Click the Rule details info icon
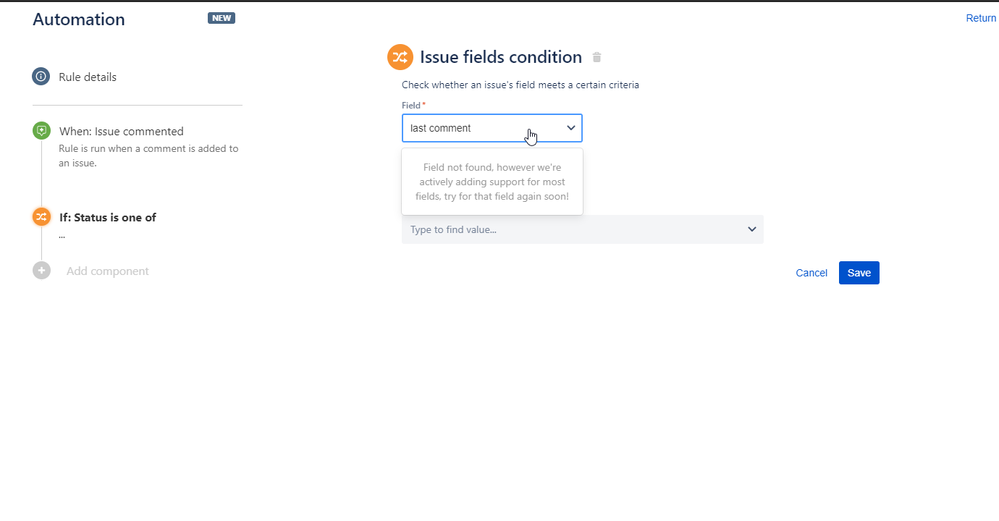The height and width of the screenshot is (521, 999). point(41,76)
